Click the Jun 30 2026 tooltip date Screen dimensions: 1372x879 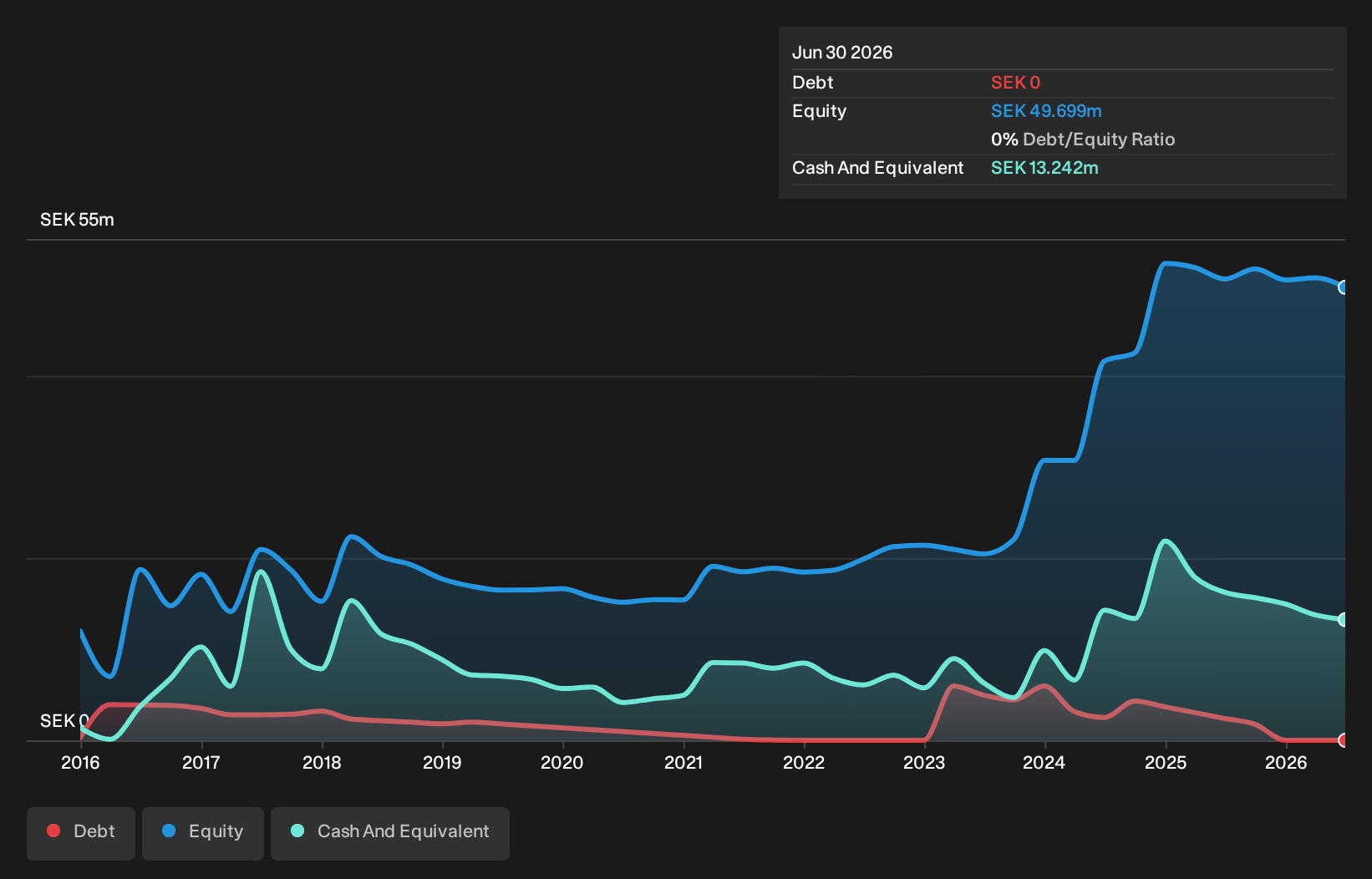tap(842, 53)
